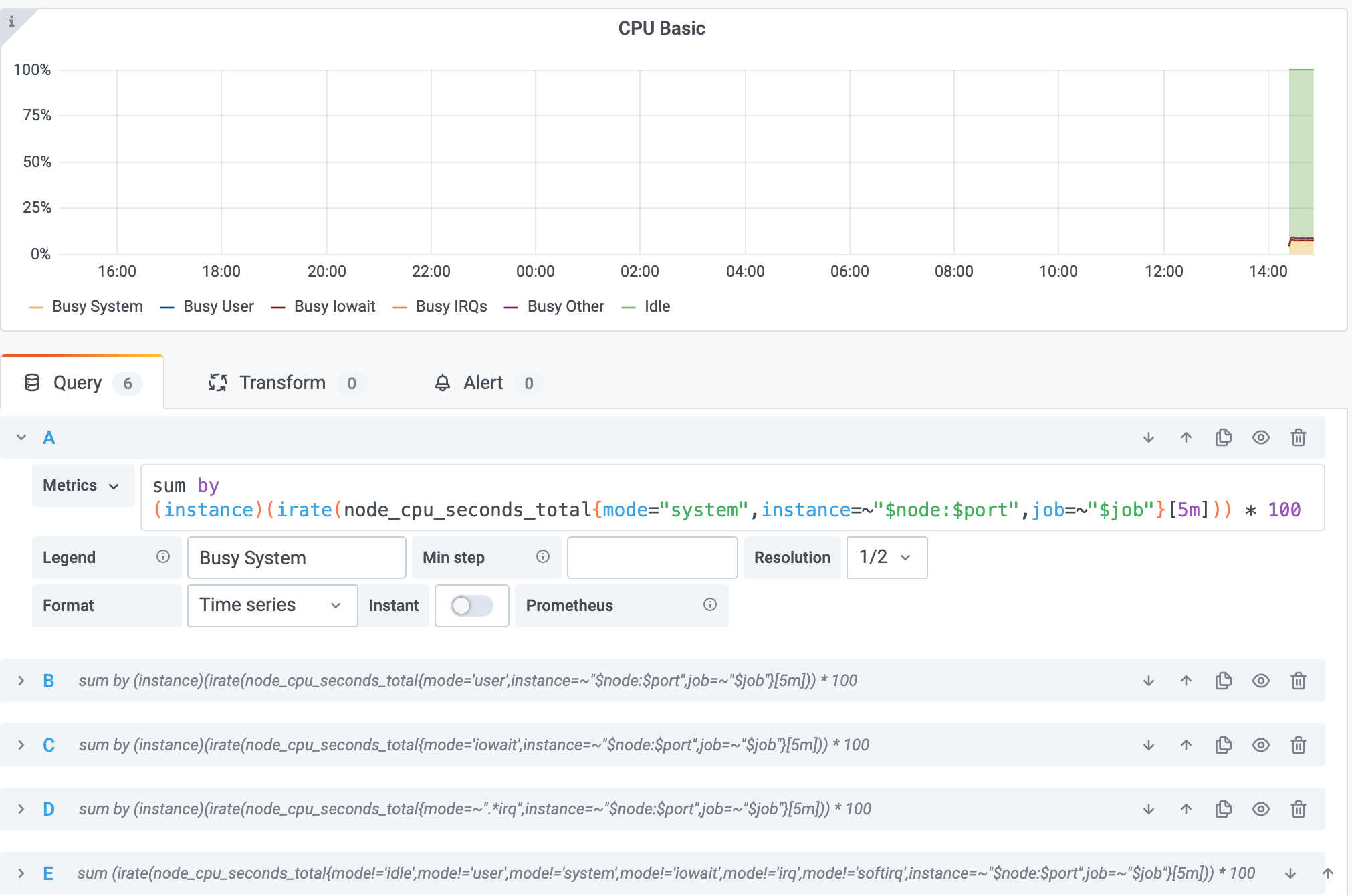Switch to the Transform tab
This screenshot has height=896, width=1352.
(x=283, y=383)
